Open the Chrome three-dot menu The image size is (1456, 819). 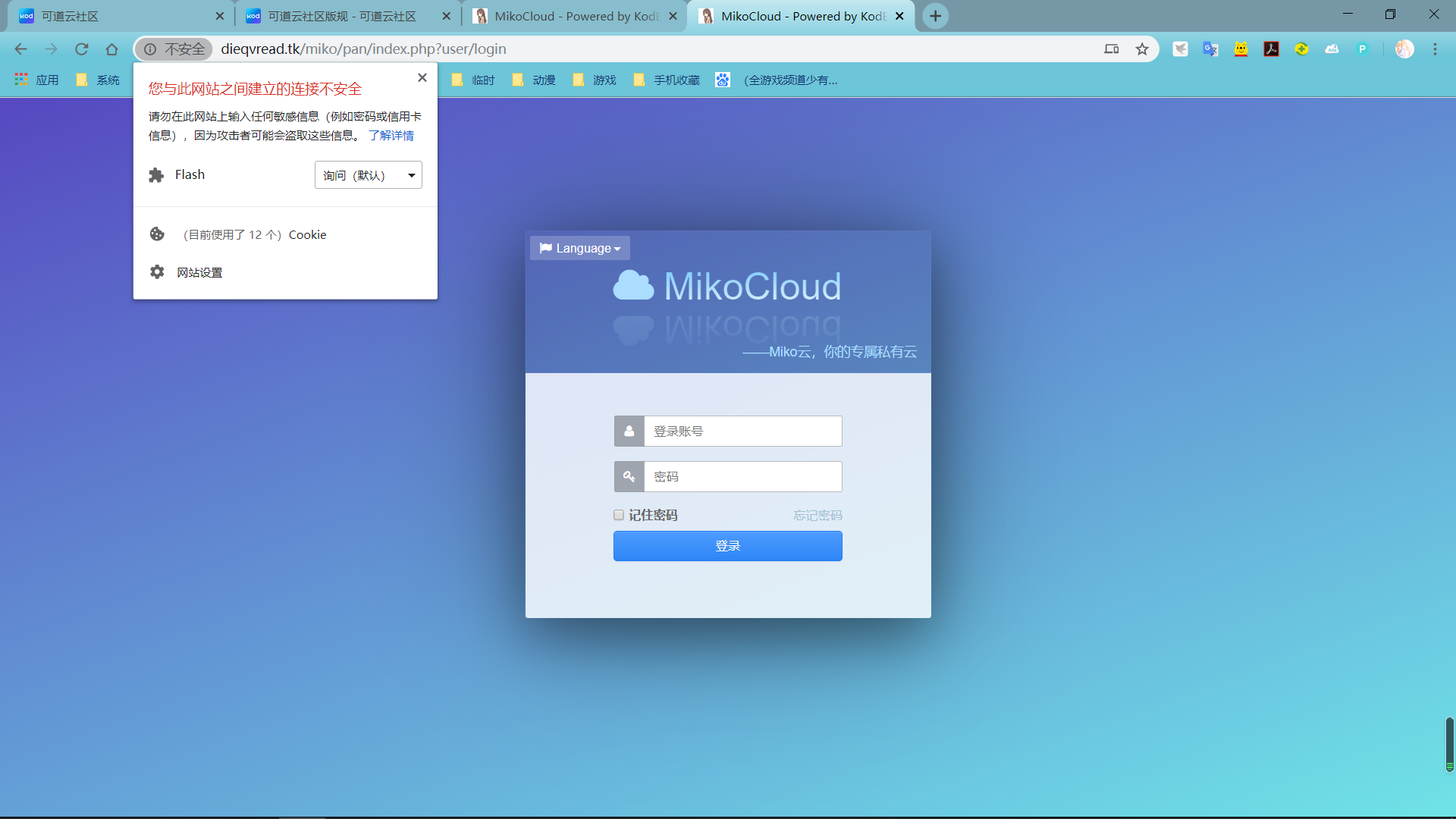point(1435,49)
